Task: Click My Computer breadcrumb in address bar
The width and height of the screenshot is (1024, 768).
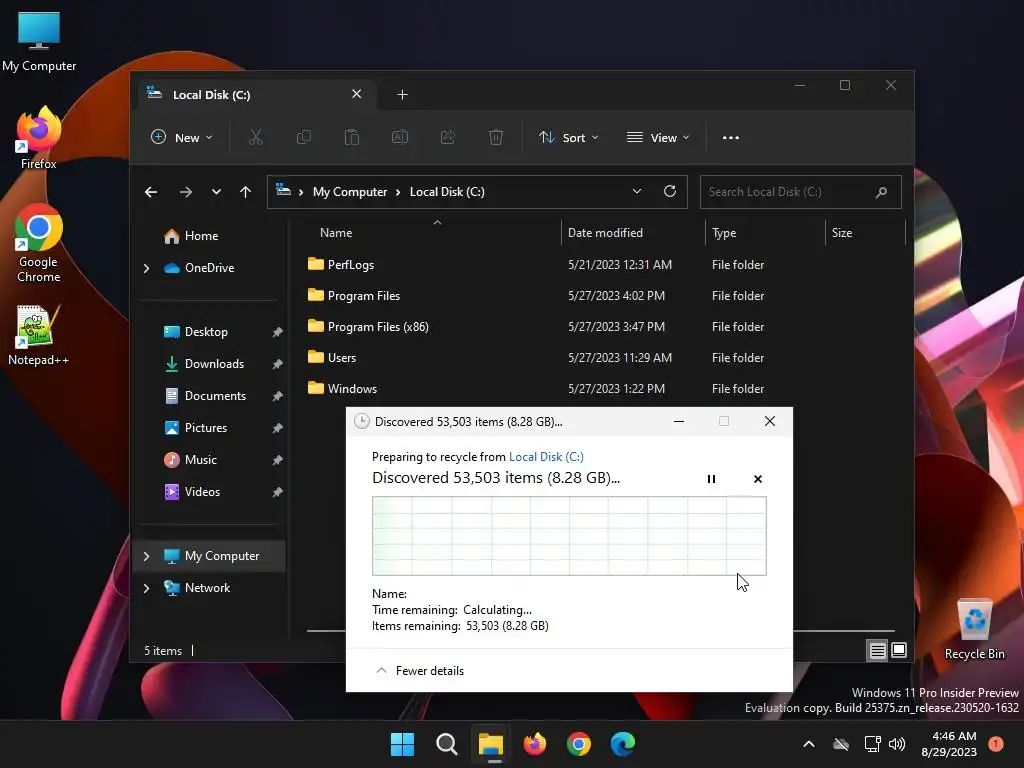Action: (349, 192)
